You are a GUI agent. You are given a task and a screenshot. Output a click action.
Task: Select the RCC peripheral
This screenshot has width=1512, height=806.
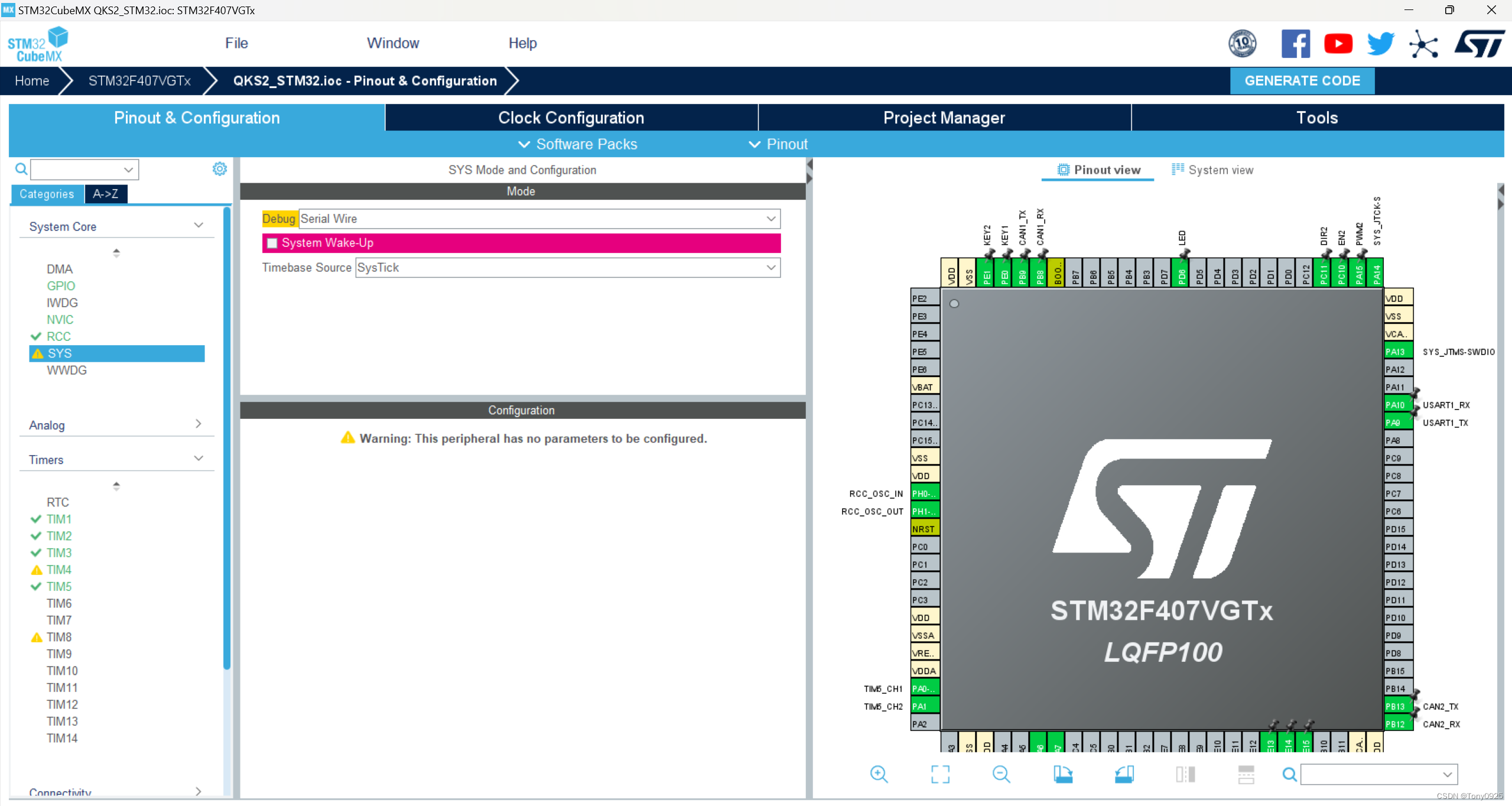click(x=58, y=336)
